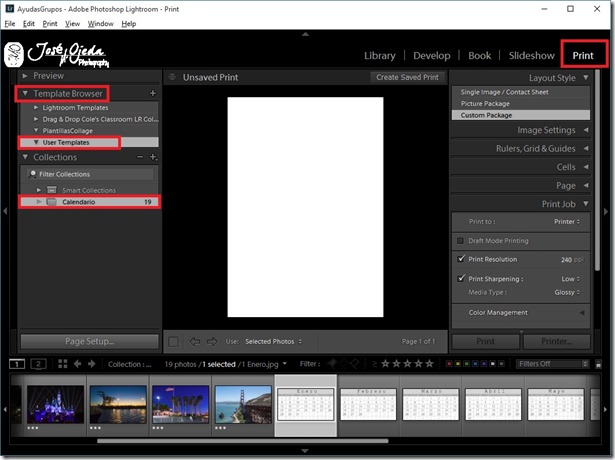Select second window button 2
This screenshot has height=460, width=615.
click(x=38, y=364)
